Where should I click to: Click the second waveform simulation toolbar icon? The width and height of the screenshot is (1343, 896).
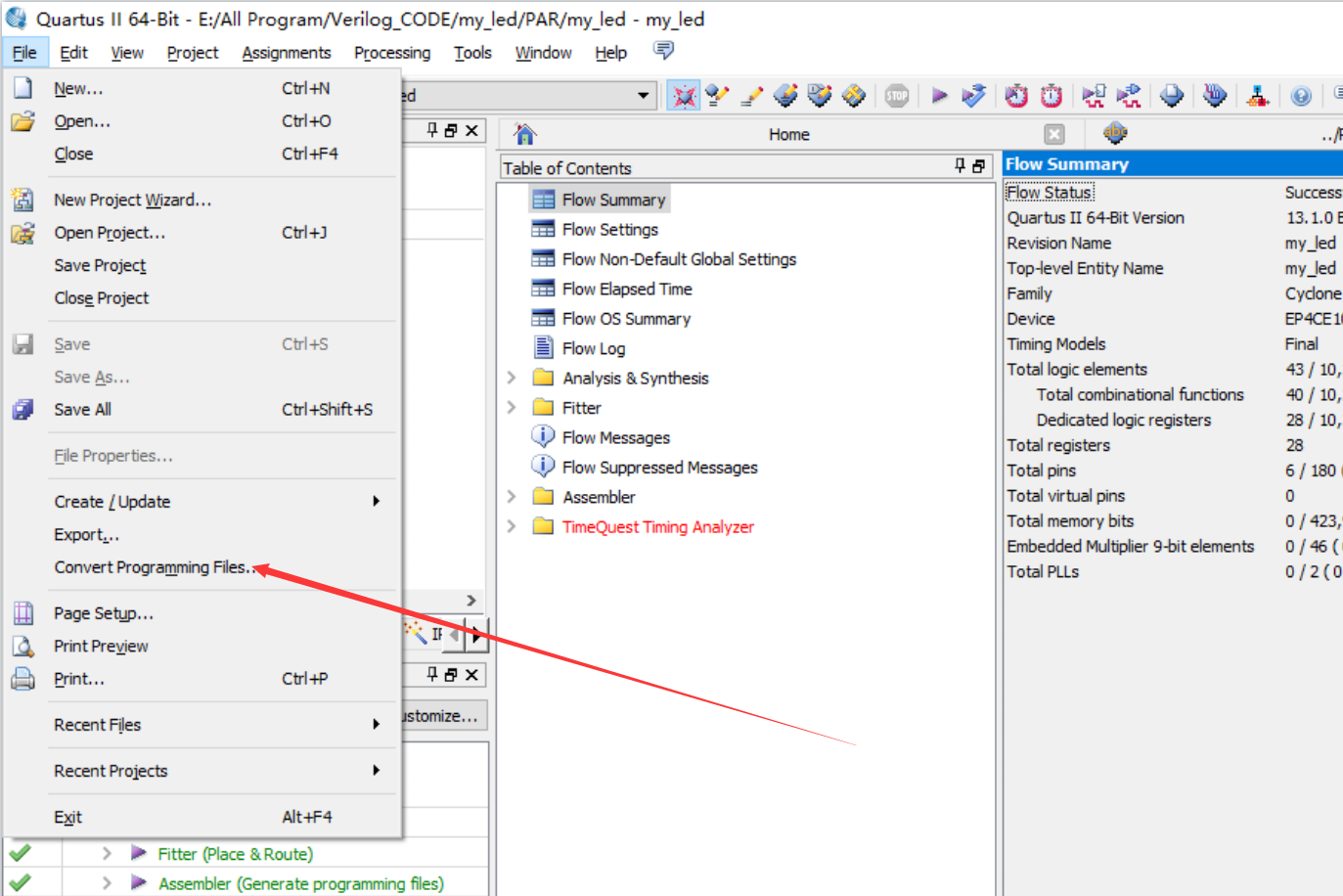coord(1129,95)
